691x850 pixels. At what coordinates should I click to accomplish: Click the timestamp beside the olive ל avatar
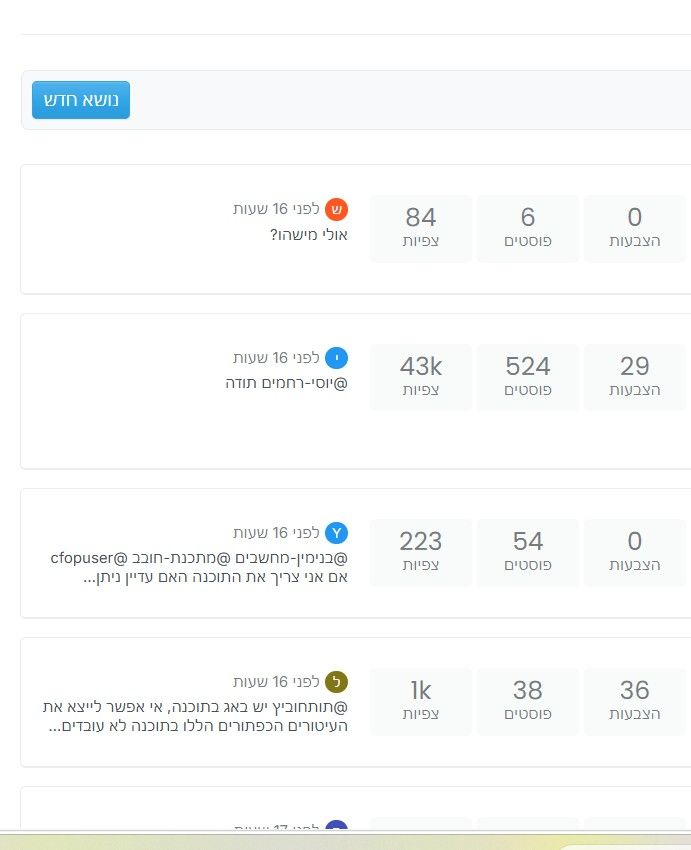(x=276, y=682)
